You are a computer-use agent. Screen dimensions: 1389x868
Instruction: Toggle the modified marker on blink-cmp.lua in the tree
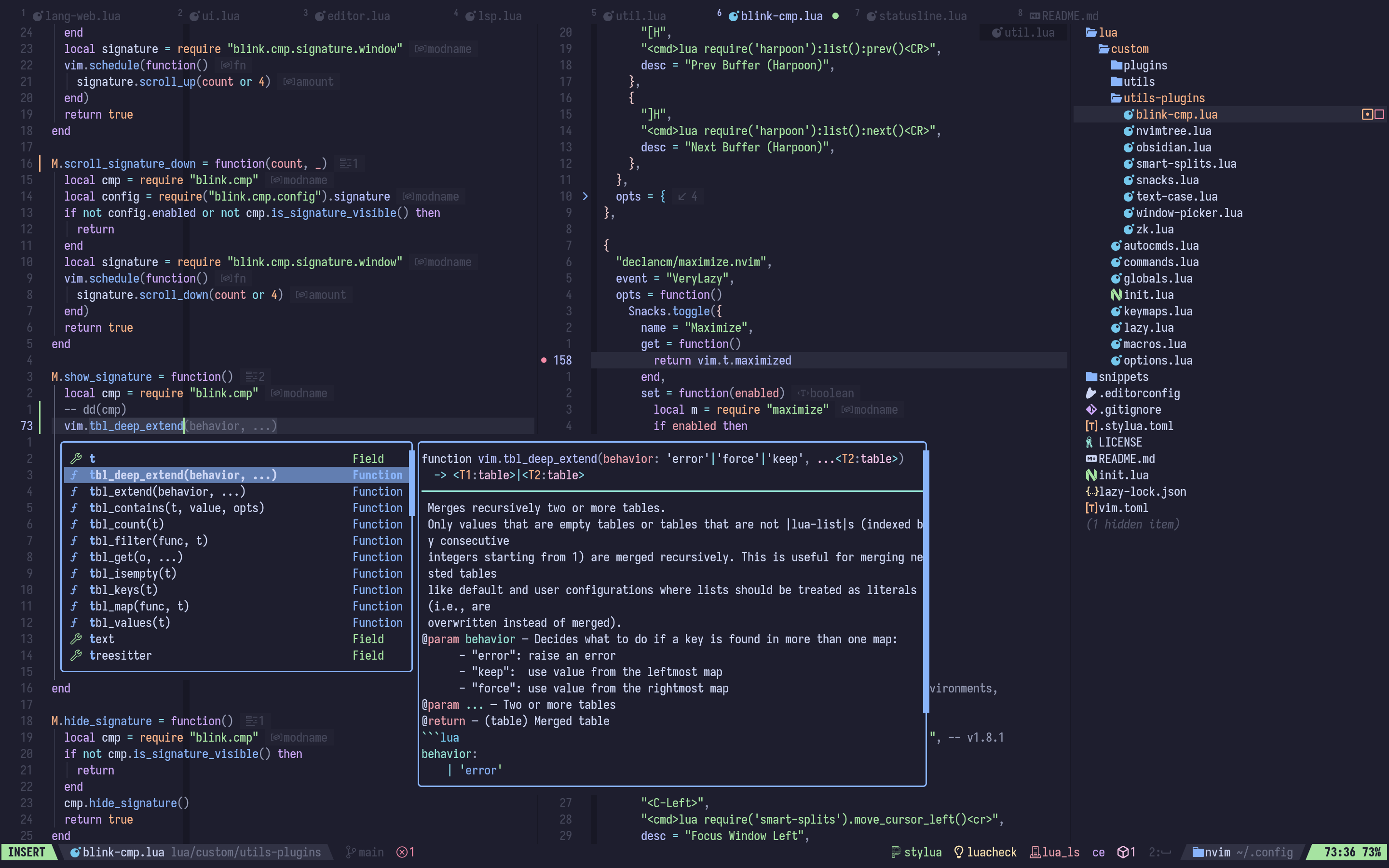(1368, 115)
